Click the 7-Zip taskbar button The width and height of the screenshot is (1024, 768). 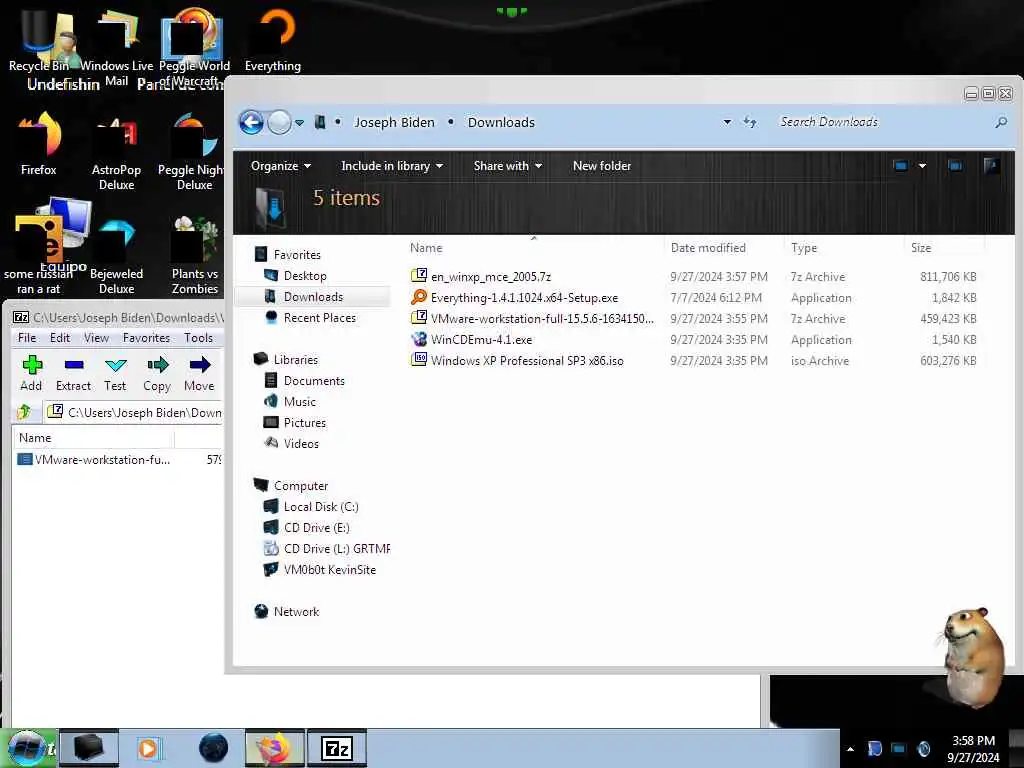337,748
